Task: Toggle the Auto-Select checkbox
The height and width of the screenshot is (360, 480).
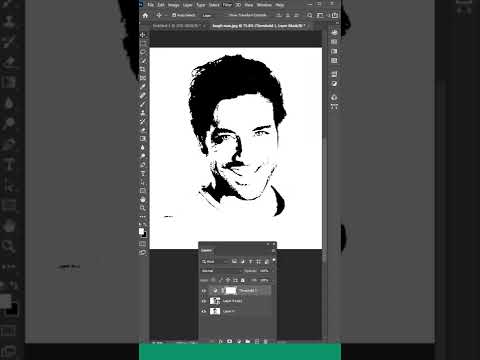Action: pyautogui.click(x=174, y=15)
